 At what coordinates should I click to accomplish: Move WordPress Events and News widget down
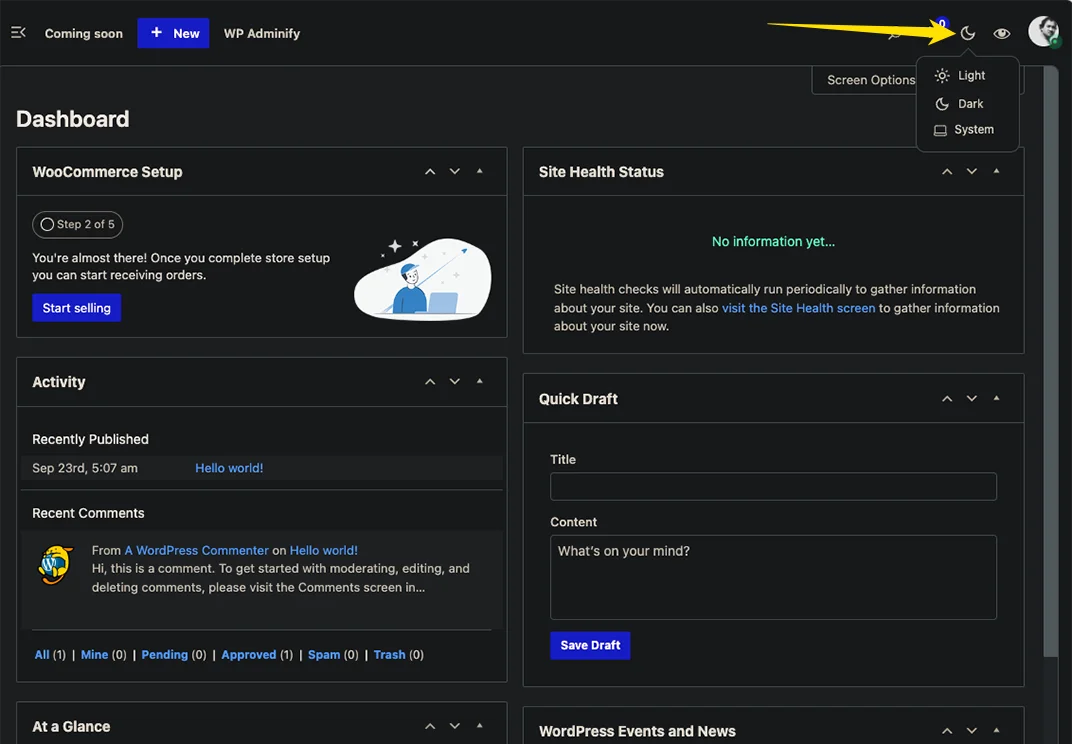point(972,730)
